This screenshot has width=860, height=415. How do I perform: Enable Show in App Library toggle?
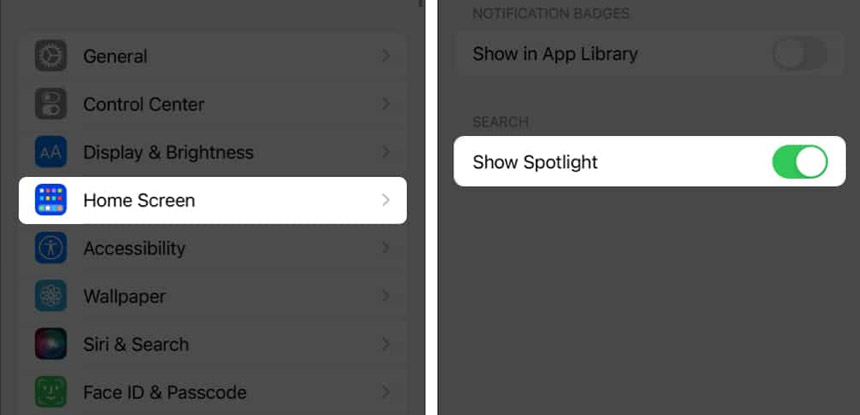[x=800, y=54]
